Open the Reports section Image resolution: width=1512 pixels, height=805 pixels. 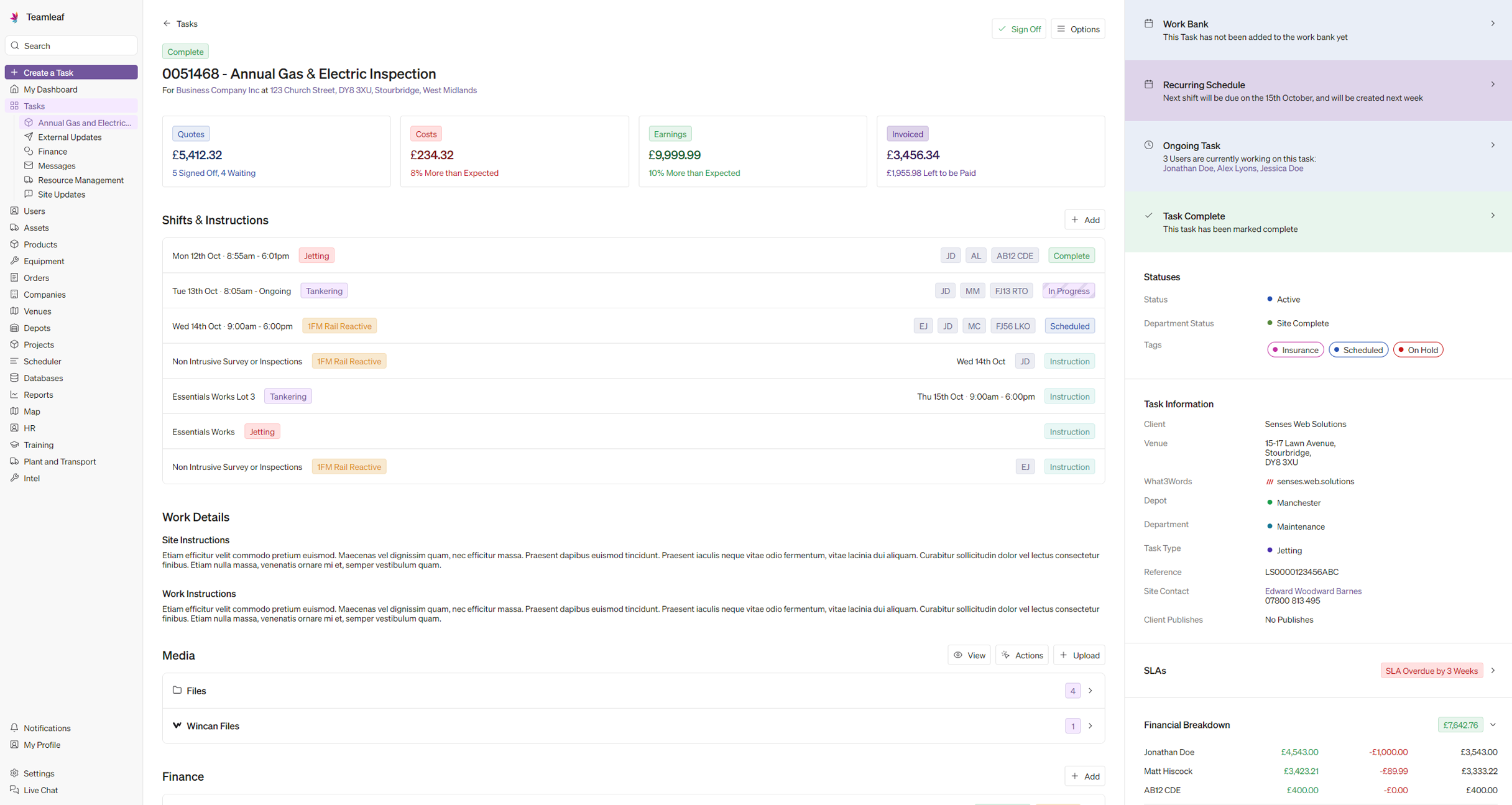tap(39, 394)
